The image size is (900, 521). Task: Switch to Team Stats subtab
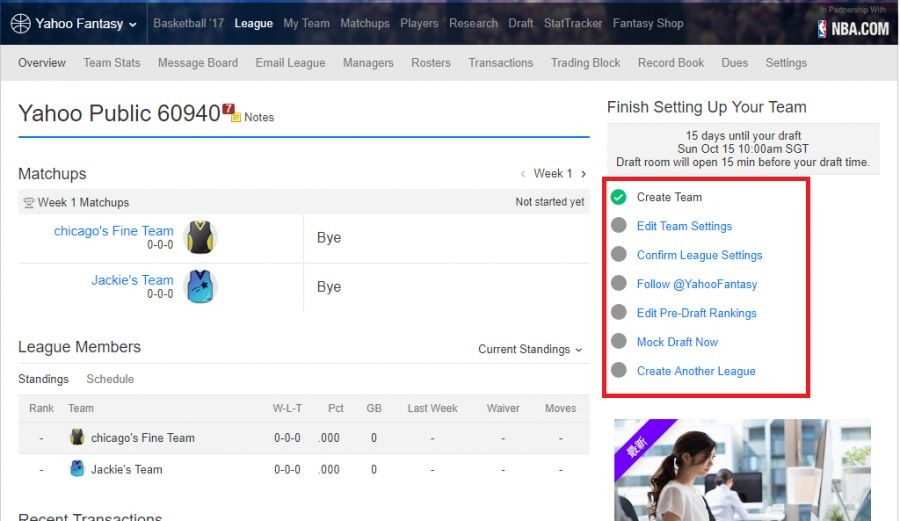(x=112, y=63)
